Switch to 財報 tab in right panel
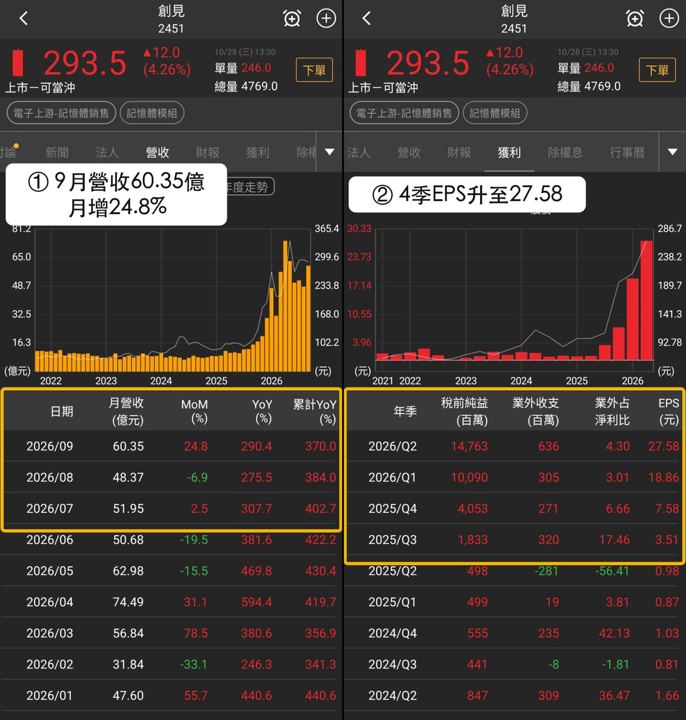 459,152
